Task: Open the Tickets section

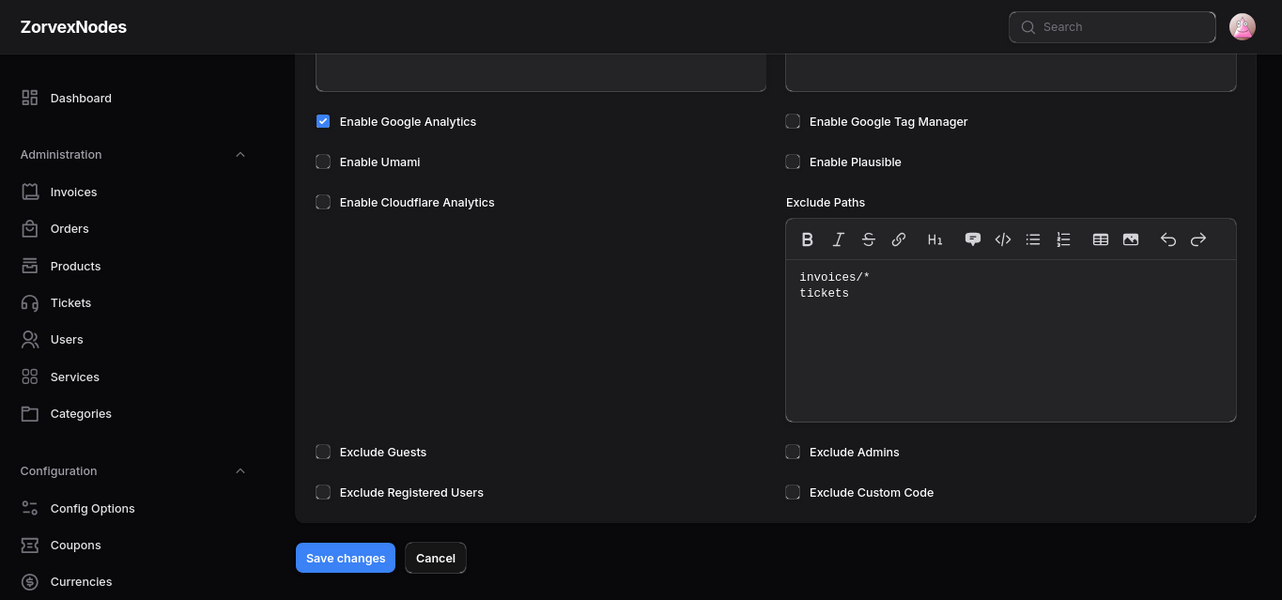Action: [71, 303]
